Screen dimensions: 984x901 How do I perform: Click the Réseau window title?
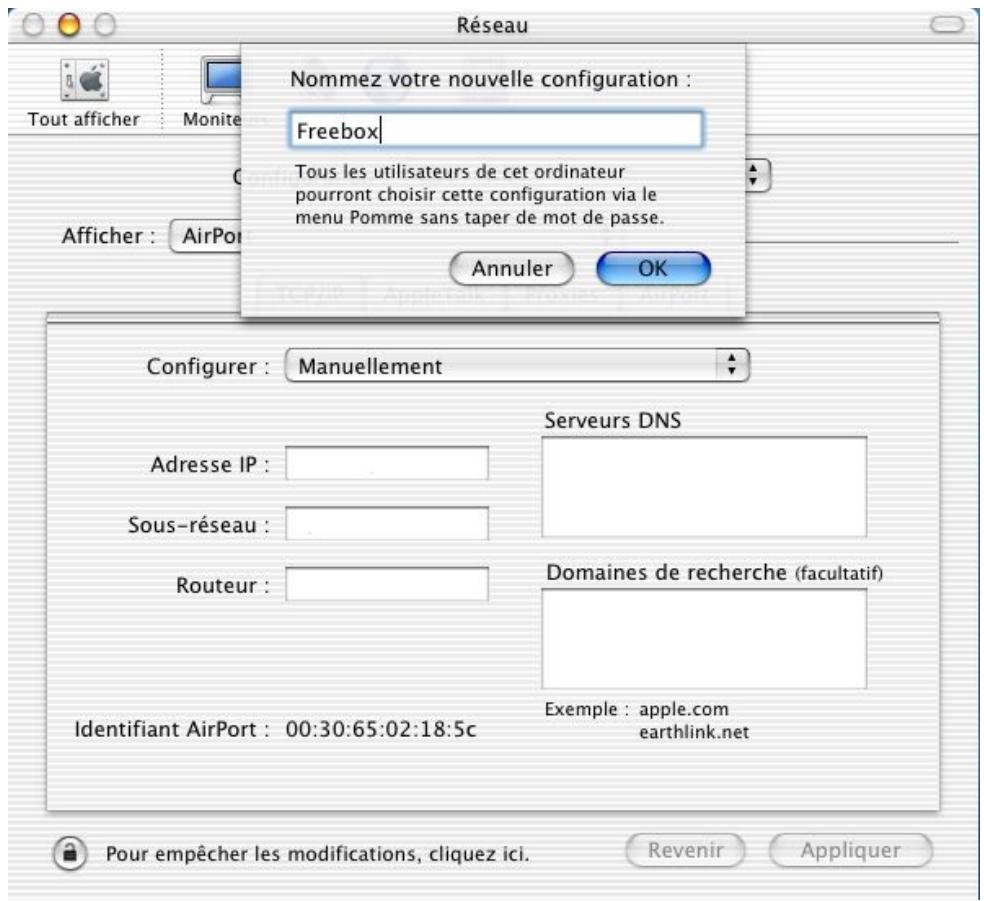(492, 25)
